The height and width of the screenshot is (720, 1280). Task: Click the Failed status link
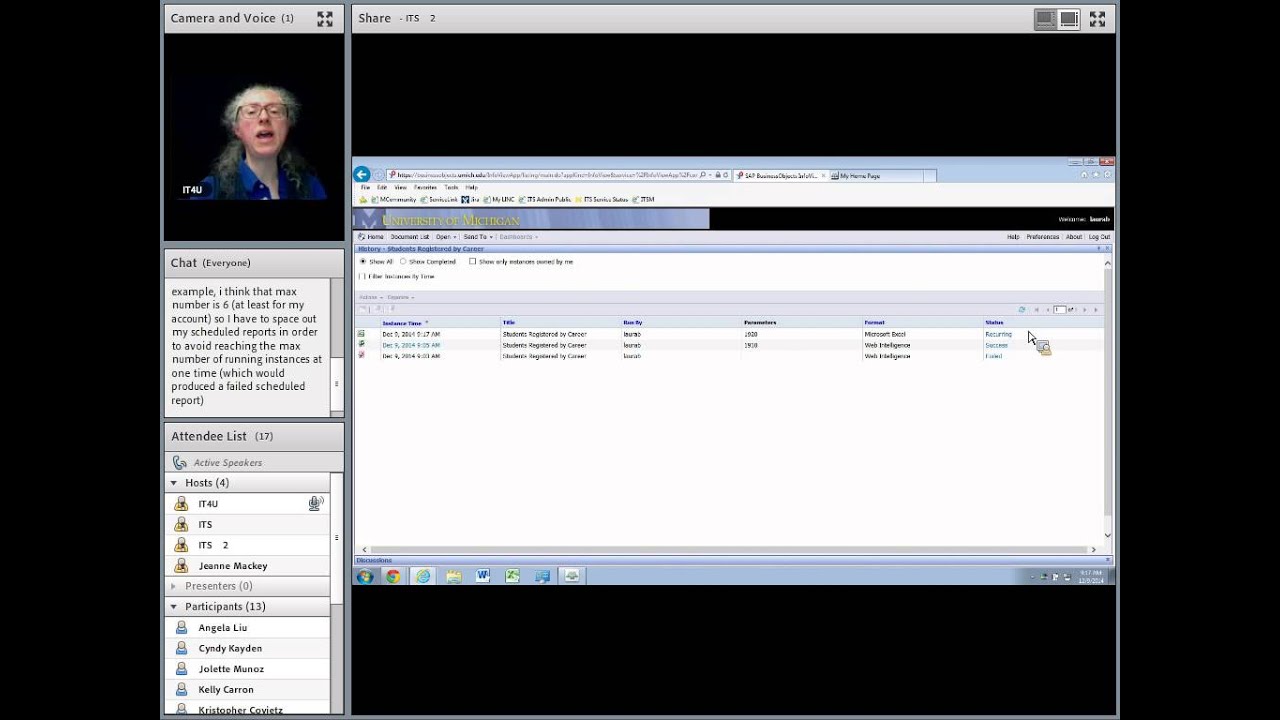point(993,356)
